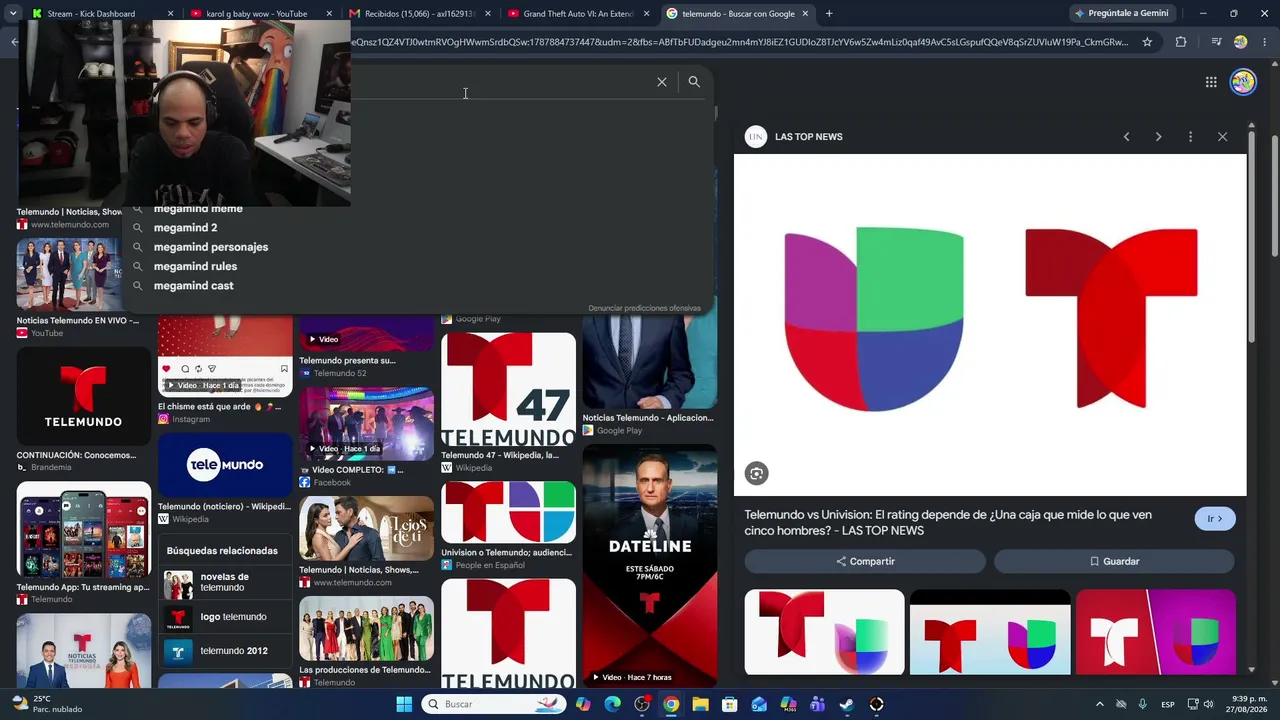Screen dimensions: 1280x720
Task: Click the Ir button in preview panel
Action: 1215,519
